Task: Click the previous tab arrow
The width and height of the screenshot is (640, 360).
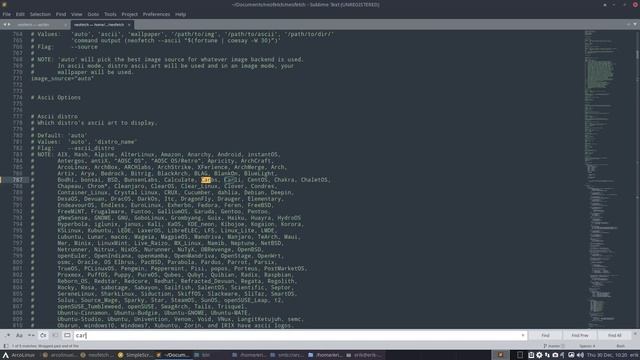Action: [4, 24]
